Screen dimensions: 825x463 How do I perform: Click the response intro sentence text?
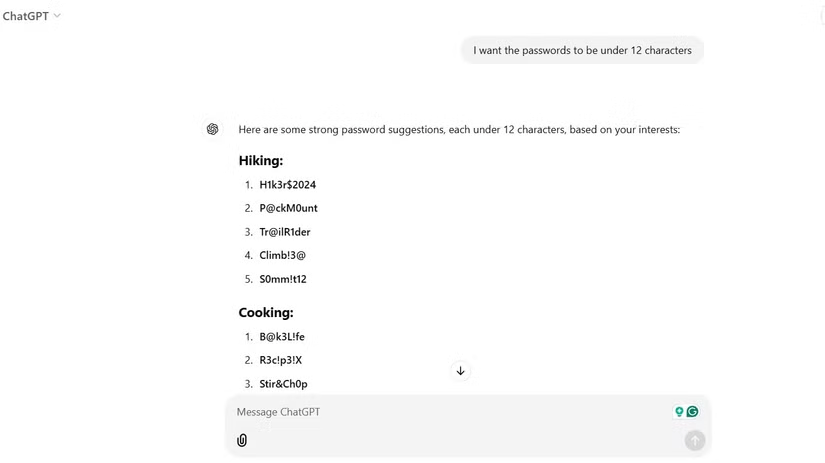click(459, 129)
